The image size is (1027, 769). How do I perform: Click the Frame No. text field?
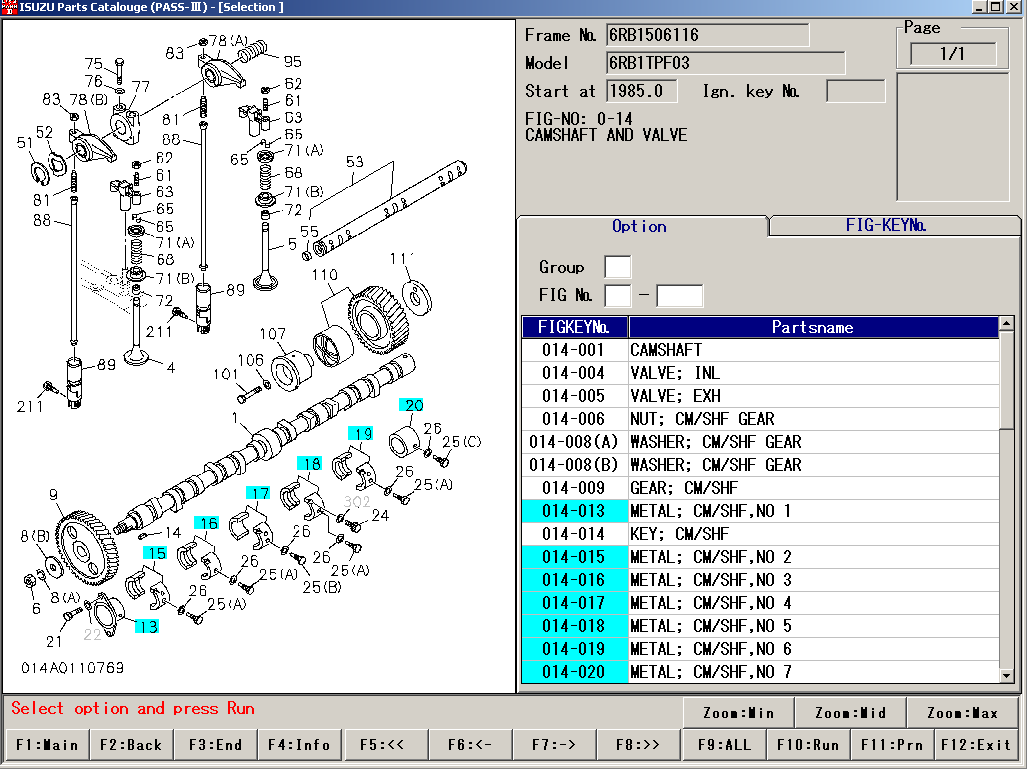click(x=707, y=35)
